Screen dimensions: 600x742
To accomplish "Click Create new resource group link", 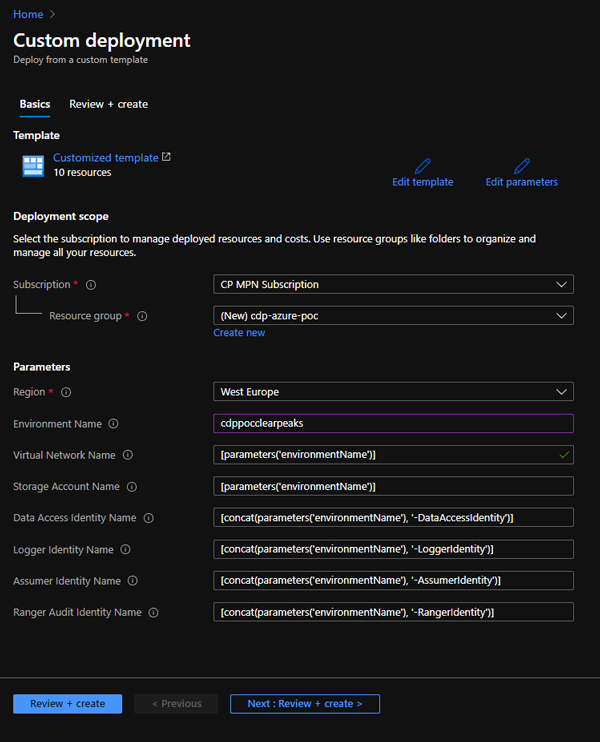I will coord(239,333).
